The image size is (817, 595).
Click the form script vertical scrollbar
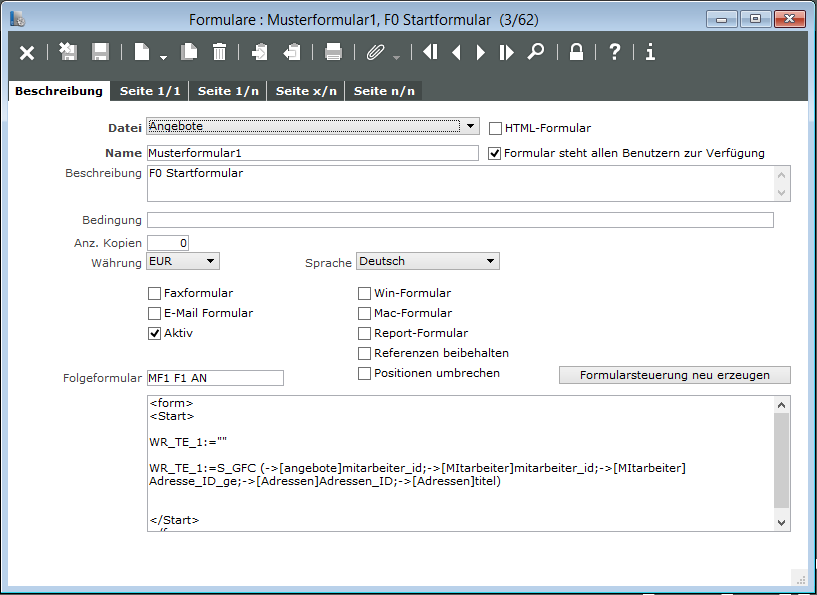click(781, 460)
